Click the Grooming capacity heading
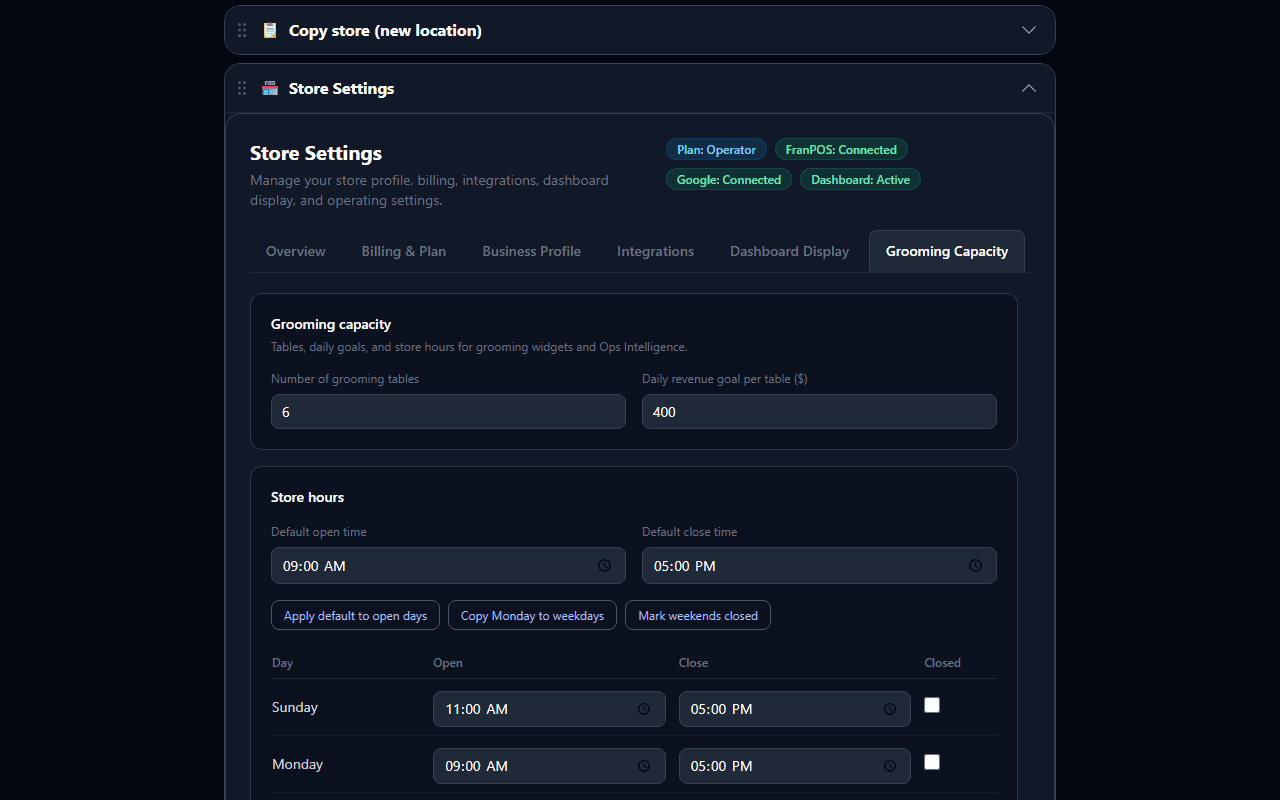Image resolution: width=1280 pixels, height=800 pixels. click(331, 324)
